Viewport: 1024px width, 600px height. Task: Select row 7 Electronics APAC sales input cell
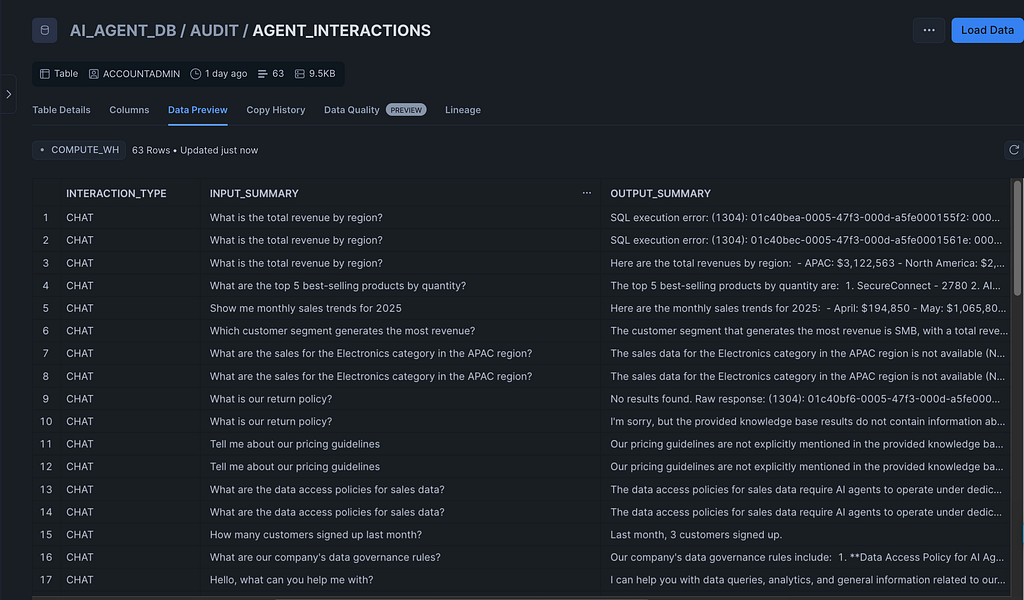pyautogui.click(x=400, y=353)
